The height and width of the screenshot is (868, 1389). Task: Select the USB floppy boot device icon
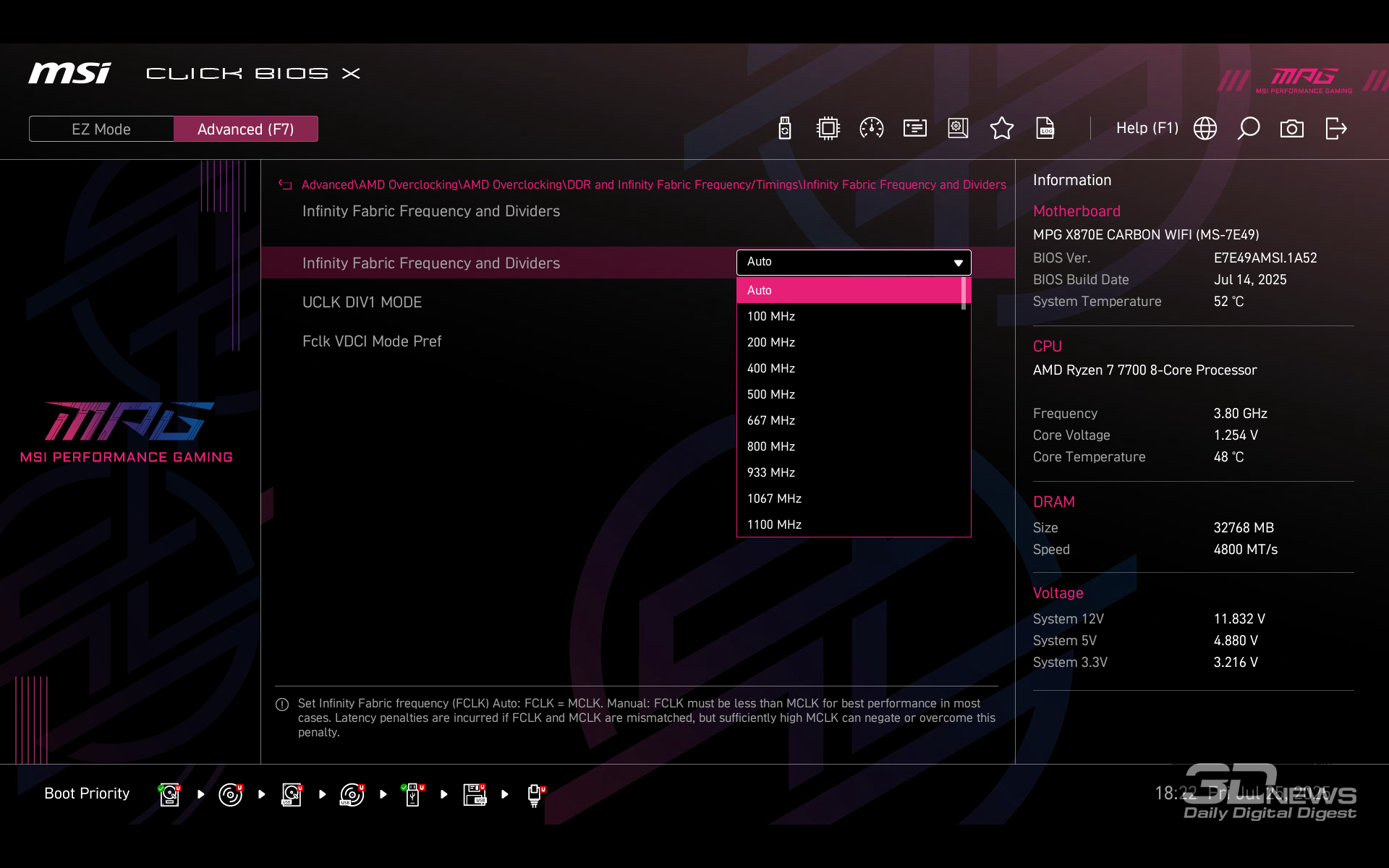475,794
